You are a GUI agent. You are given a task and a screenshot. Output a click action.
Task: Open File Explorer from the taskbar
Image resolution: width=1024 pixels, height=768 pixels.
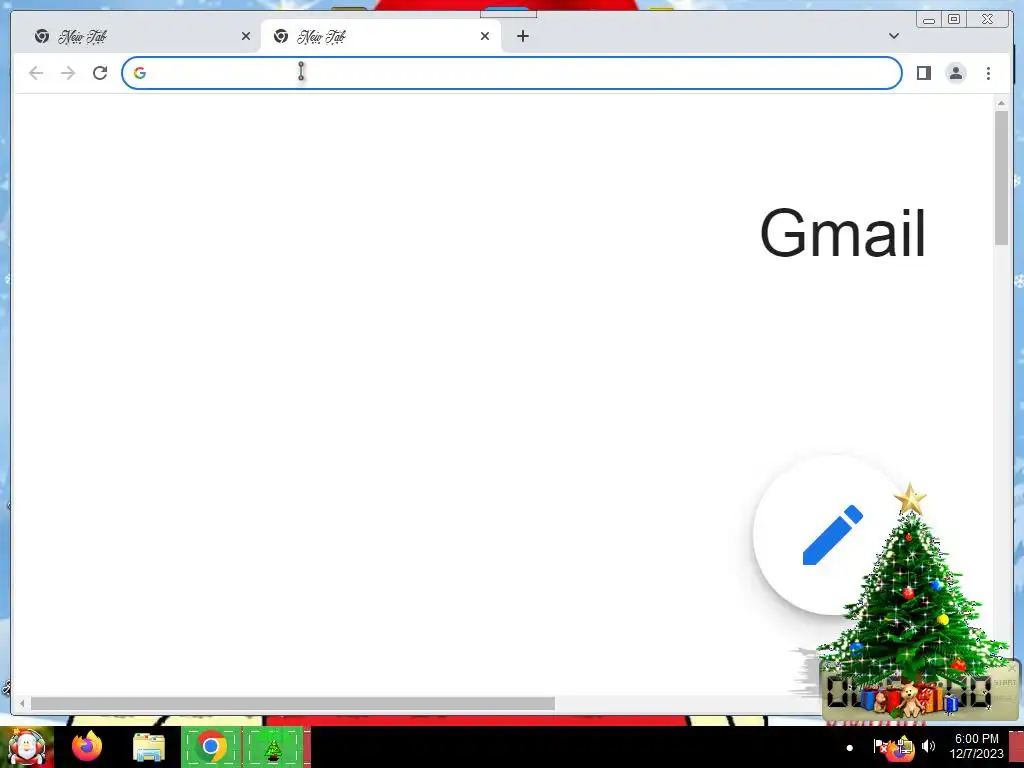pyautogui.click(x=149, y=747)
